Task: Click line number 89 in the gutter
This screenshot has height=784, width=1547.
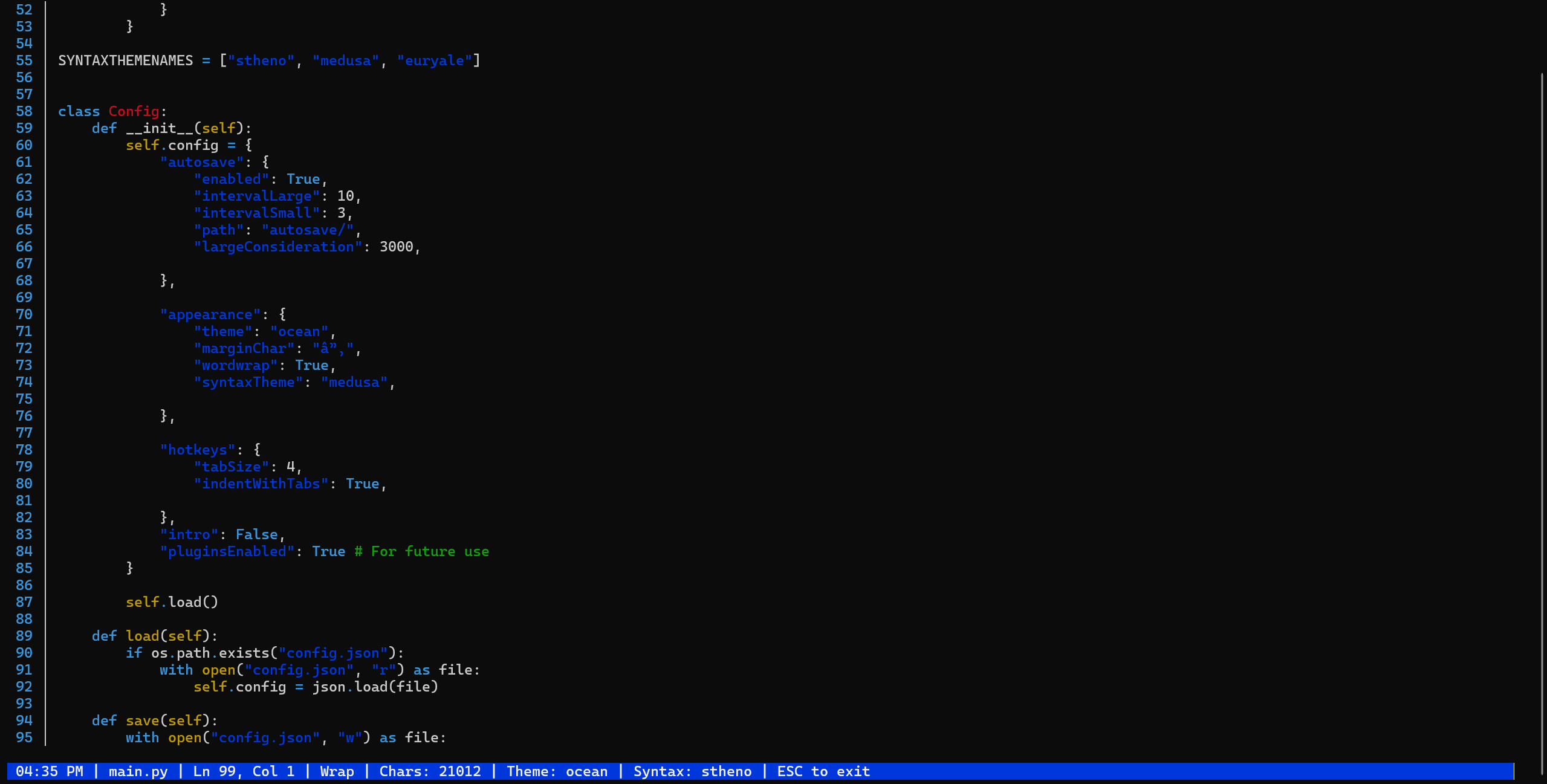Action: coord(24,636)
